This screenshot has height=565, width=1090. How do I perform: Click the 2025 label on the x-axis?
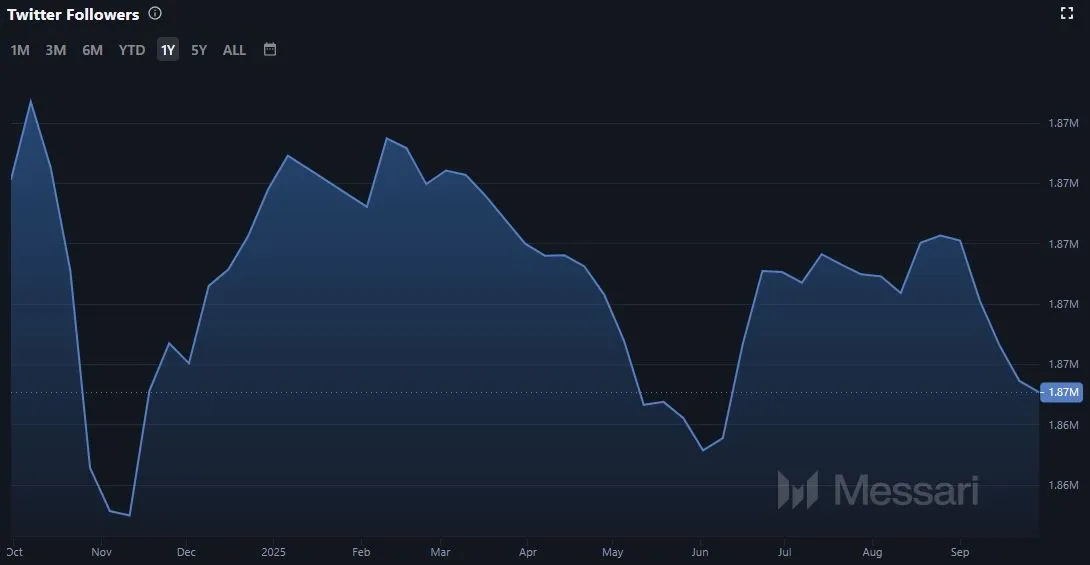tap(273, 551)
